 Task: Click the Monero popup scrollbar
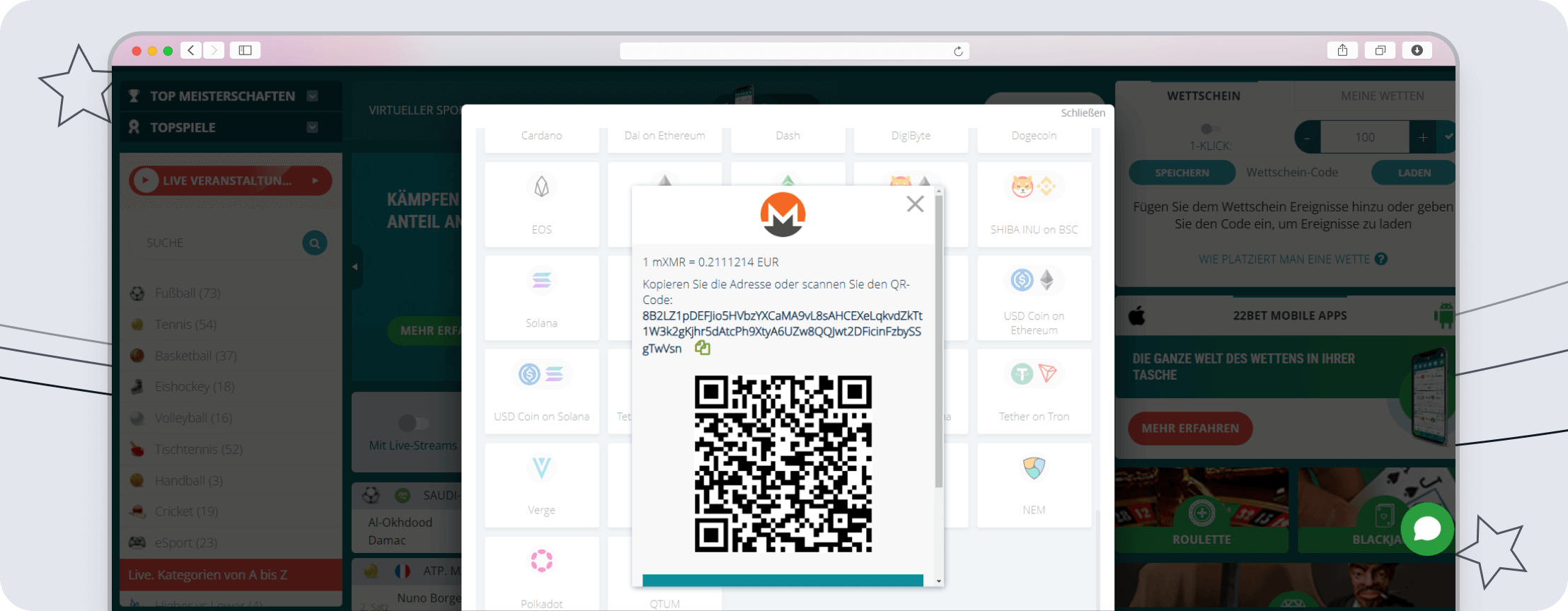click(939, 342)
